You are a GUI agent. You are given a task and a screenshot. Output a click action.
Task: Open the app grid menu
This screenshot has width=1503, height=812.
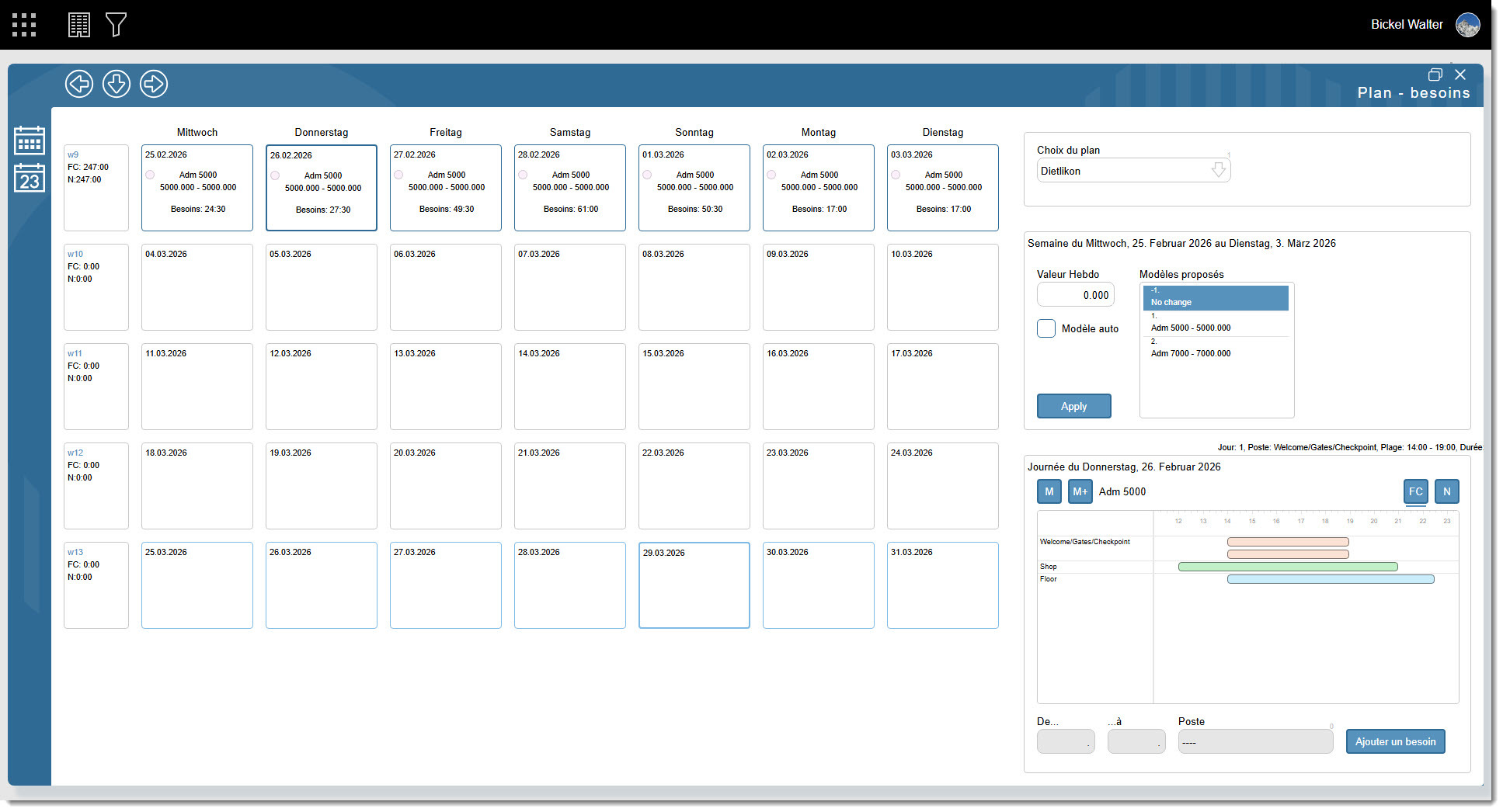pos(26,24)
